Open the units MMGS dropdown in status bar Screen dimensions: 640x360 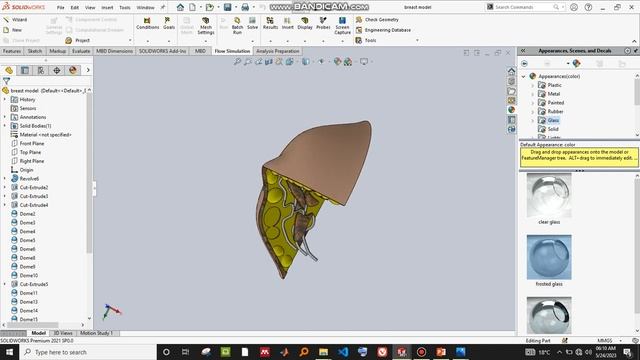pos(621,340)
